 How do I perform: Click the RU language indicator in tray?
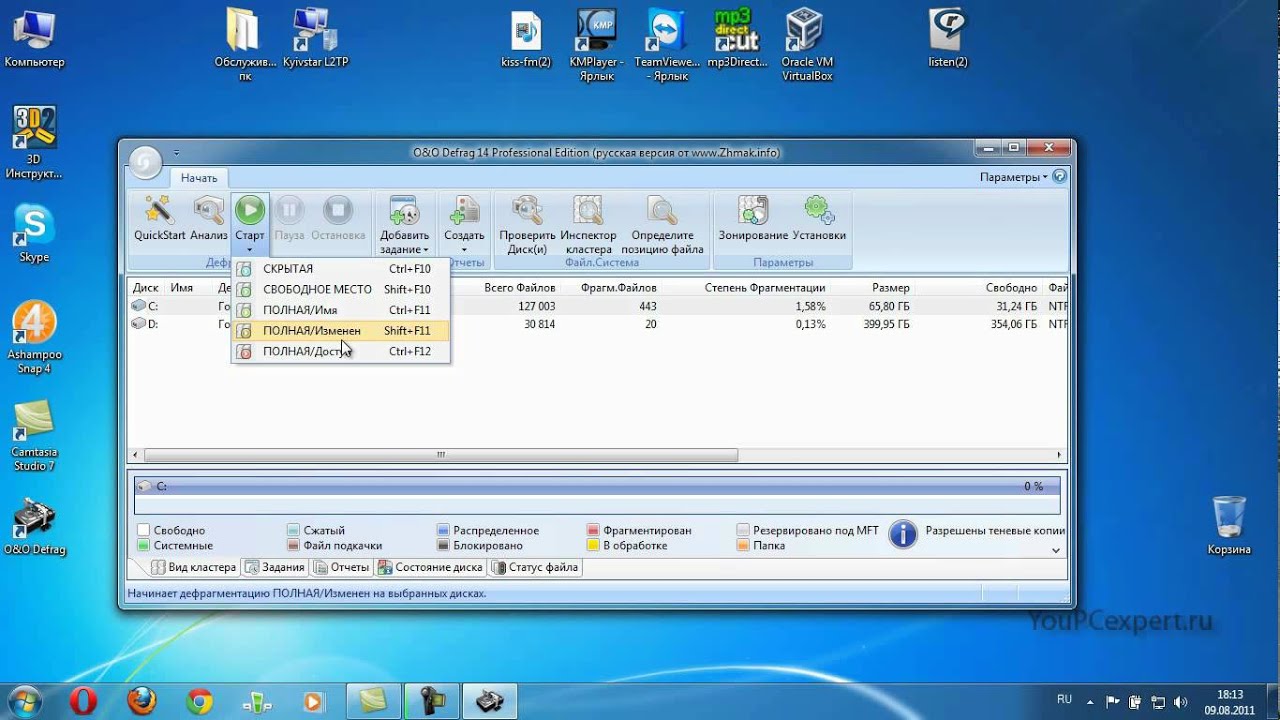pos(1065,699)
